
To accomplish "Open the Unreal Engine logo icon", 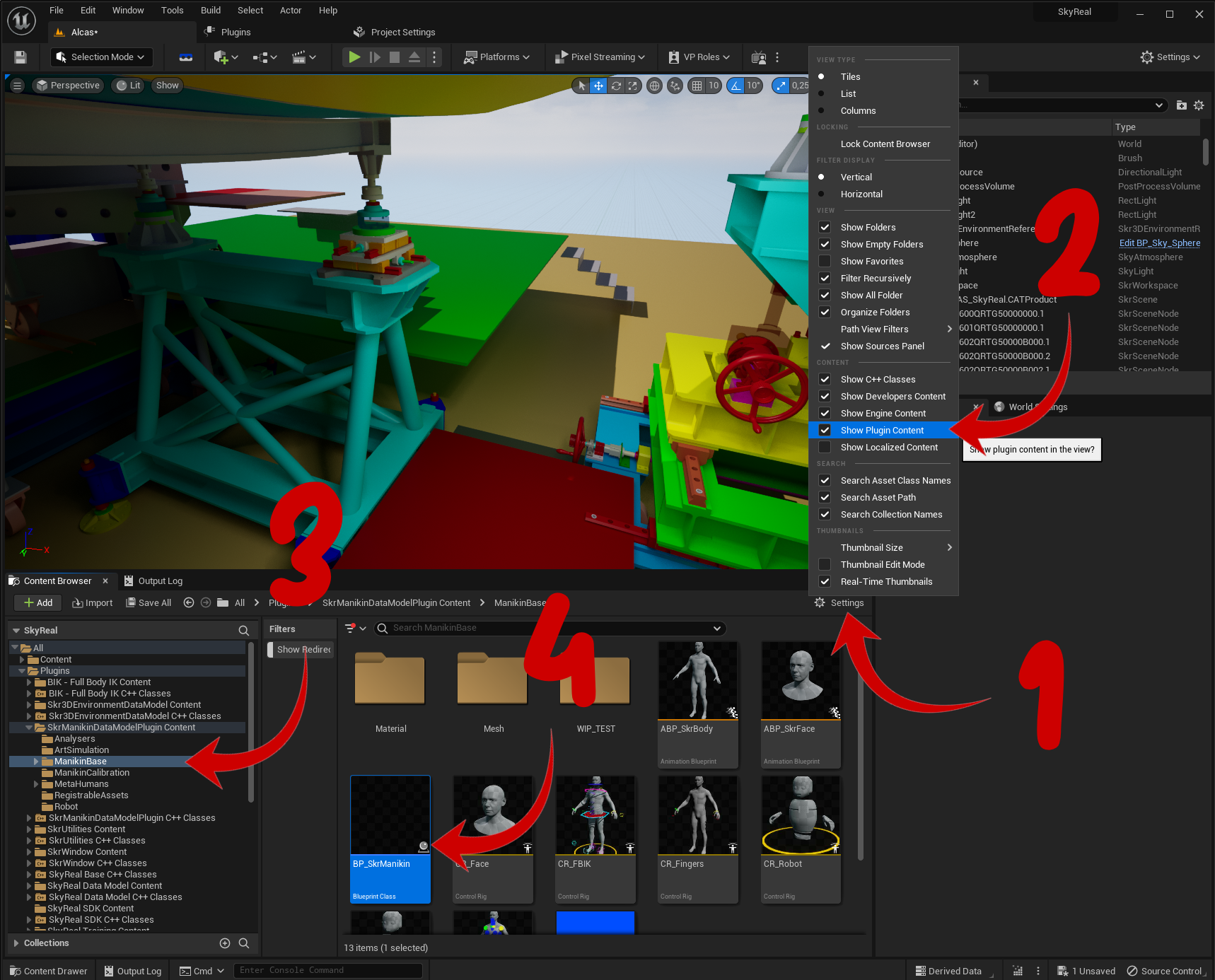I will tap(21, 21).
